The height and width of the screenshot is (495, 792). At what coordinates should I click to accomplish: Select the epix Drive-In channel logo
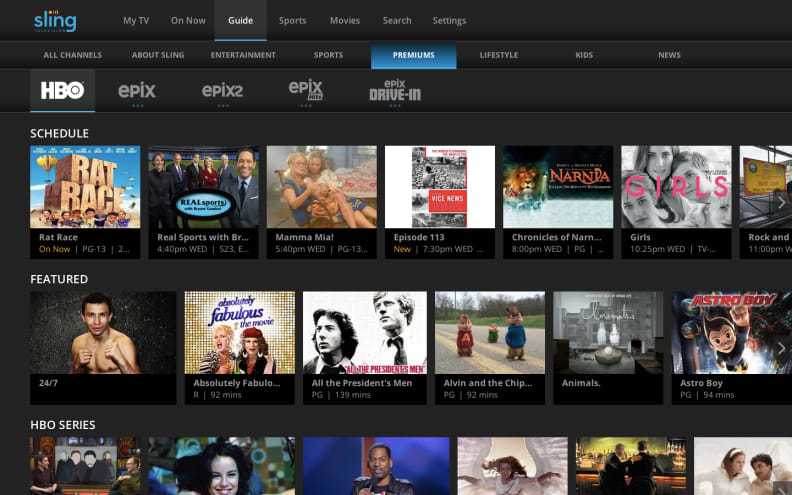(x=395, y=90)
